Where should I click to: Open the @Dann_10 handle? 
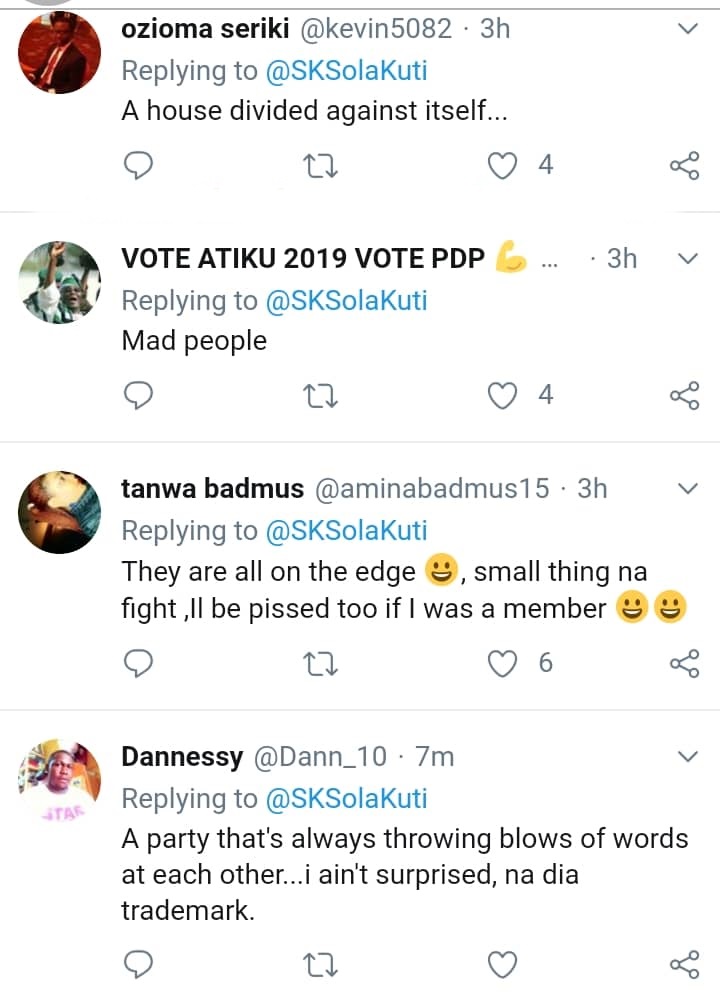point(320,757)
